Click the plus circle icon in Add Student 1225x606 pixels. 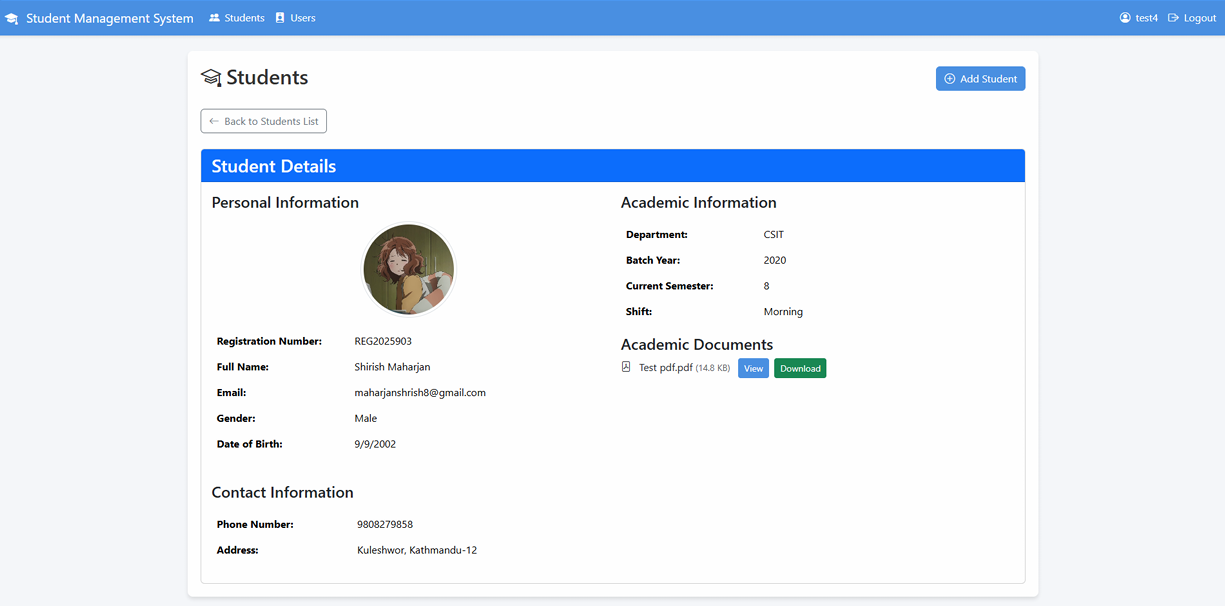point(950,79)
